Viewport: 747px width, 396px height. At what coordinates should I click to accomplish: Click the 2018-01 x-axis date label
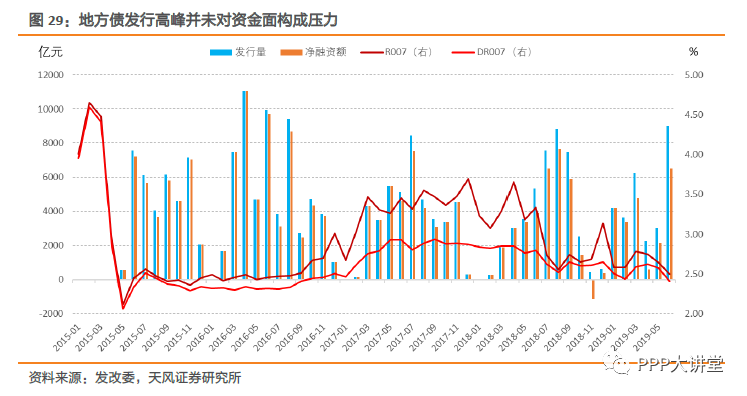(x=468, y=339)
